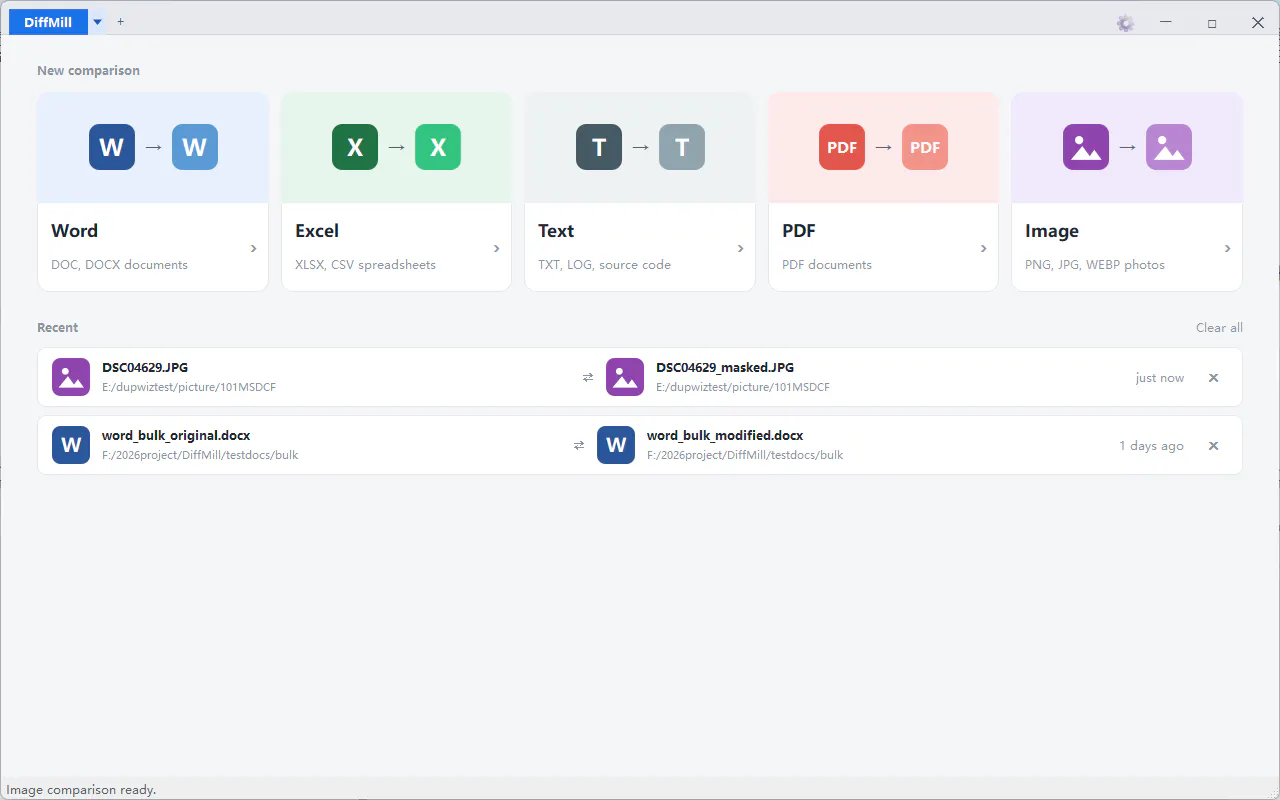Remove the DSC04629.JPG recent entry
This screenshot has width=1280, height=800.
point(1213,378)
